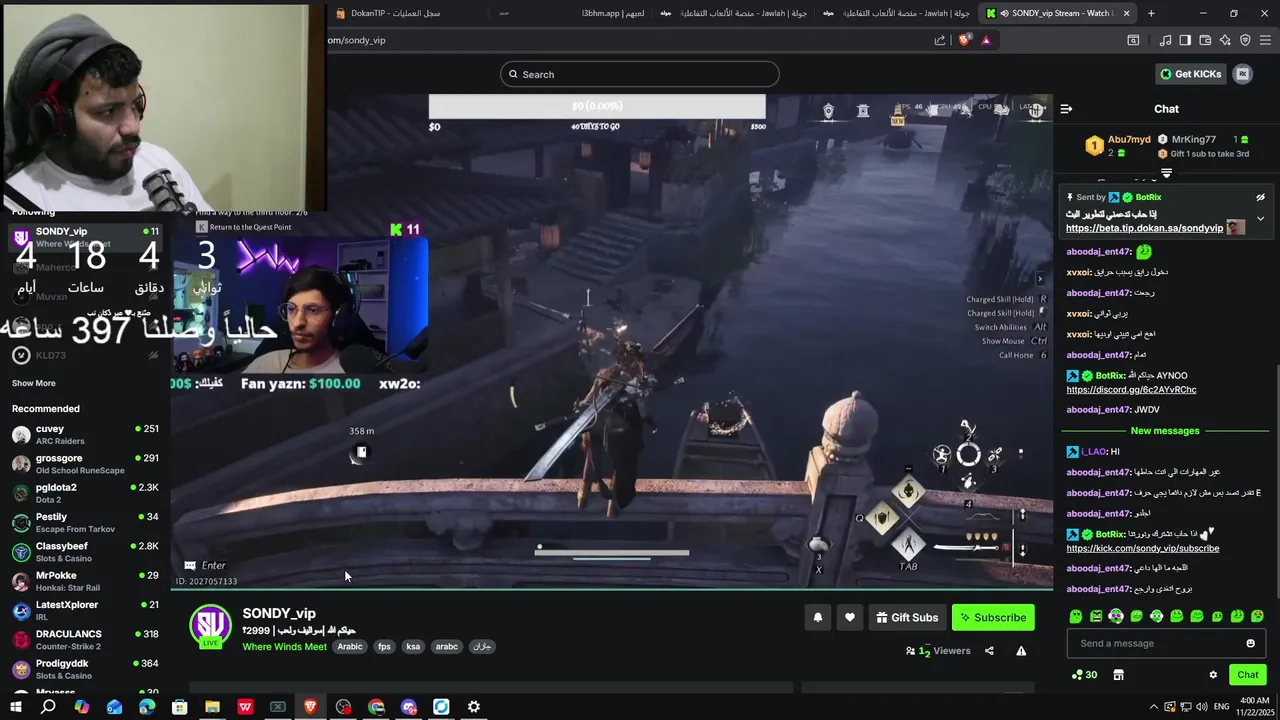Report the stream via the warning triangle icon
The width and height of the screenshot is (1280, 720).
(x=1021, y=651)
